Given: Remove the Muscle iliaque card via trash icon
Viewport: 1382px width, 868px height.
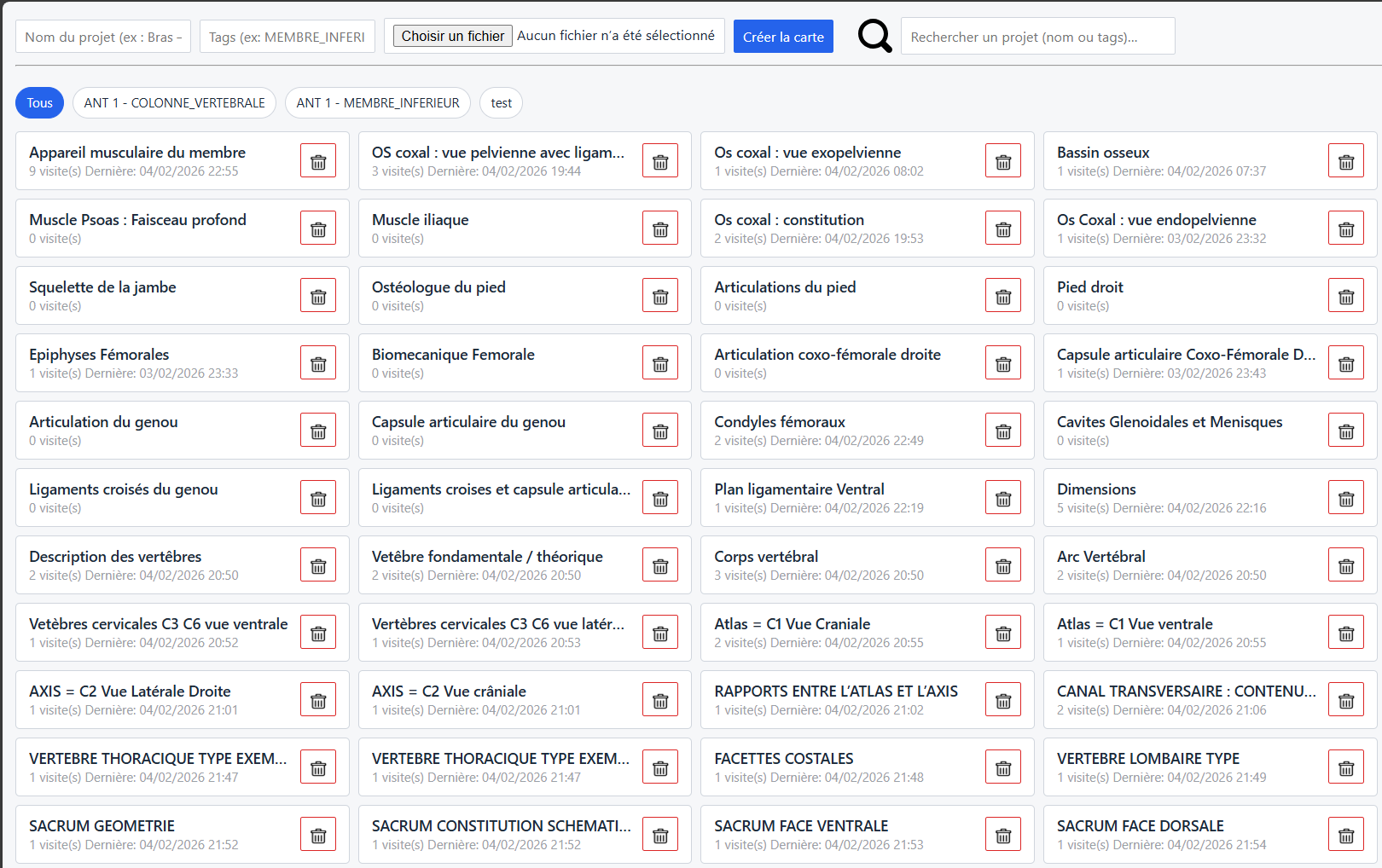Looking at the screenshot, I should pos(660,229).
